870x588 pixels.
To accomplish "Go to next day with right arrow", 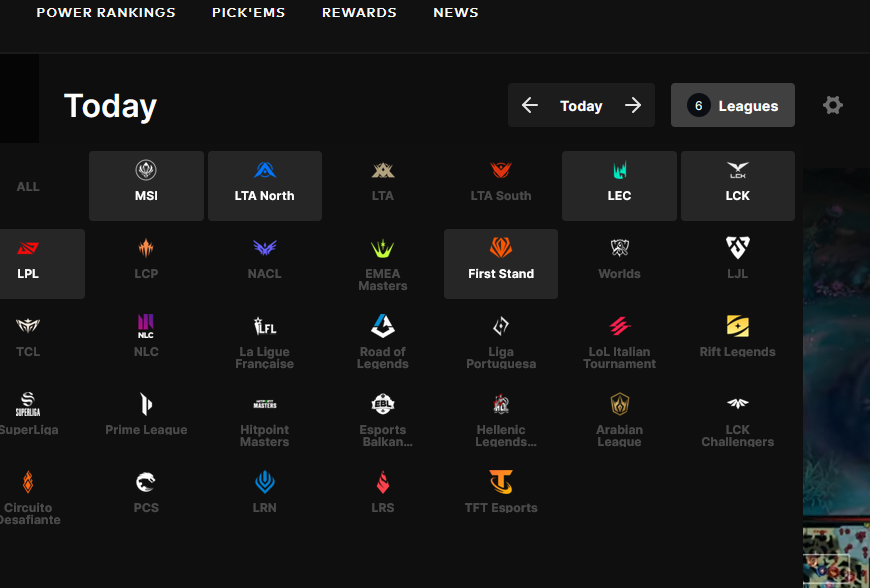I will click(x=633, y=105).
